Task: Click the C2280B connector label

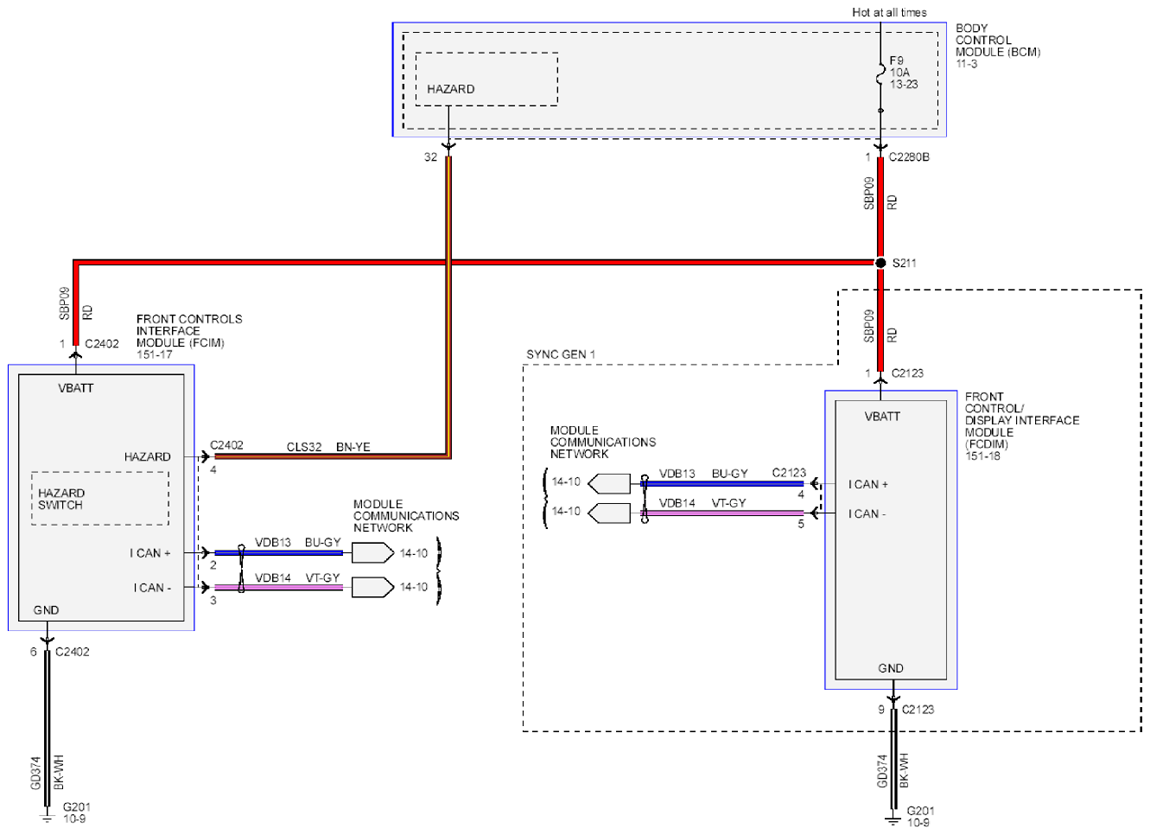Action: pyautogui.click(x=910, y=158)
